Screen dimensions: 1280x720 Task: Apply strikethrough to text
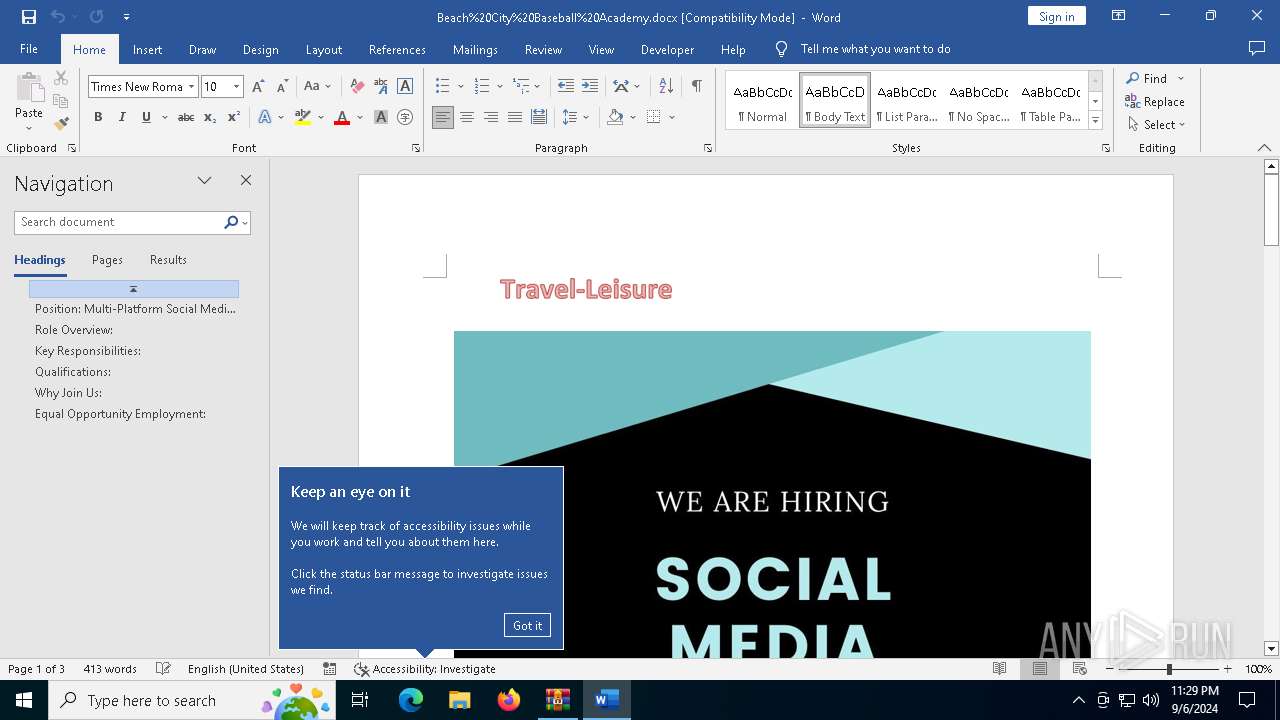tap(186, 117)
